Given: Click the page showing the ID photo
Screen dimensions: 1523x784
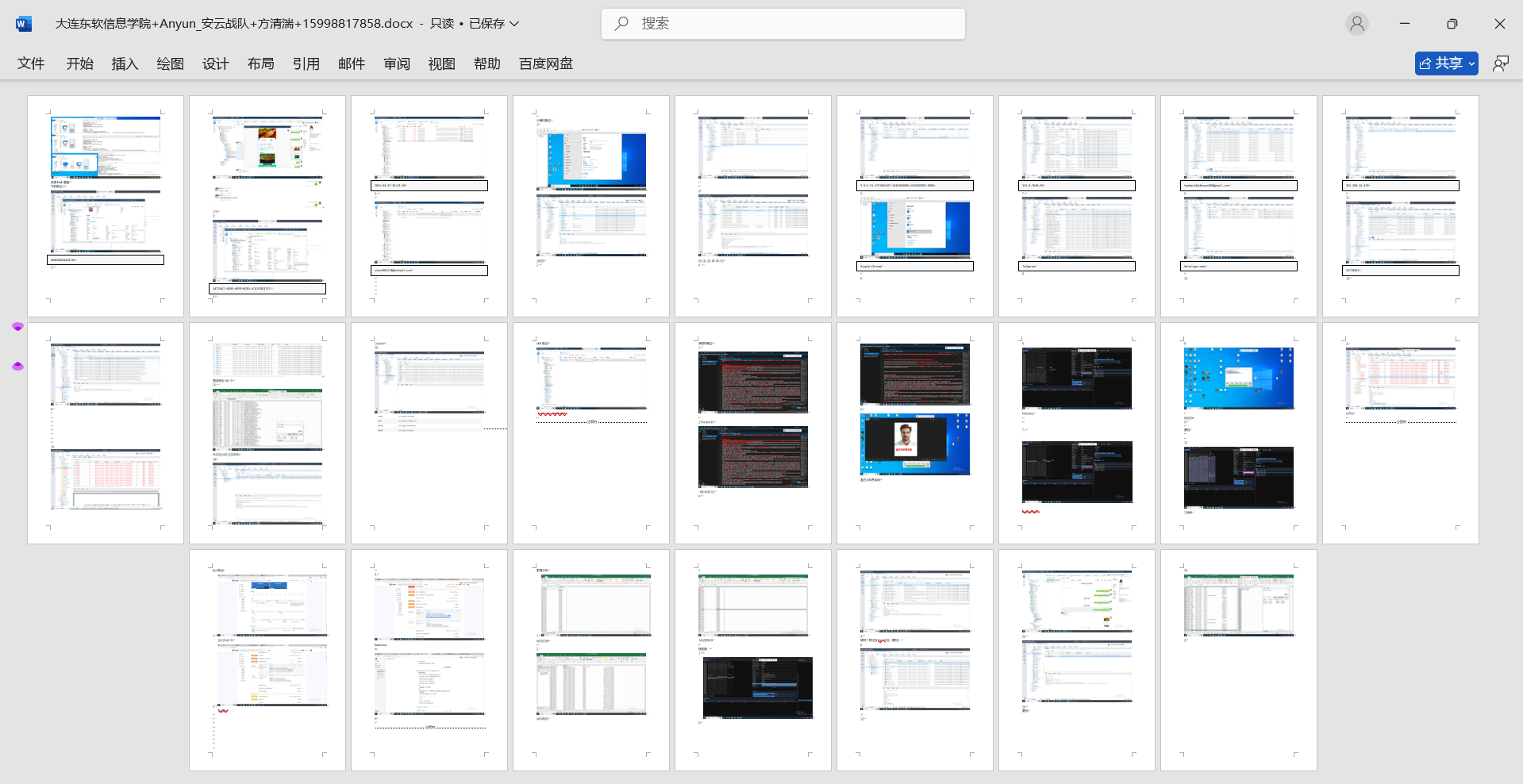Looking at the screenshot, I should (x=914, y=432).
